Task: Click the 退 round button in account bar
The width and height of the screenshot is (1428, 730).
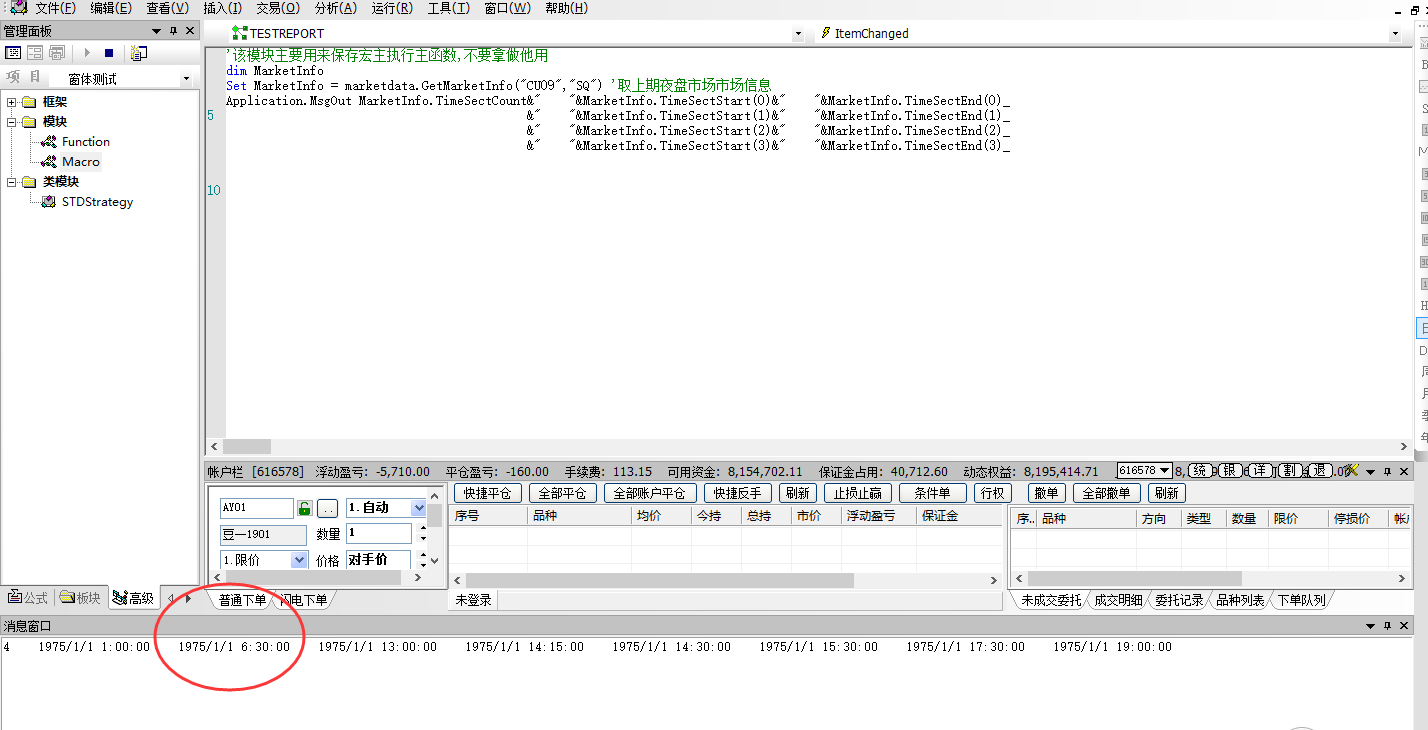Action: [1320, 471]
